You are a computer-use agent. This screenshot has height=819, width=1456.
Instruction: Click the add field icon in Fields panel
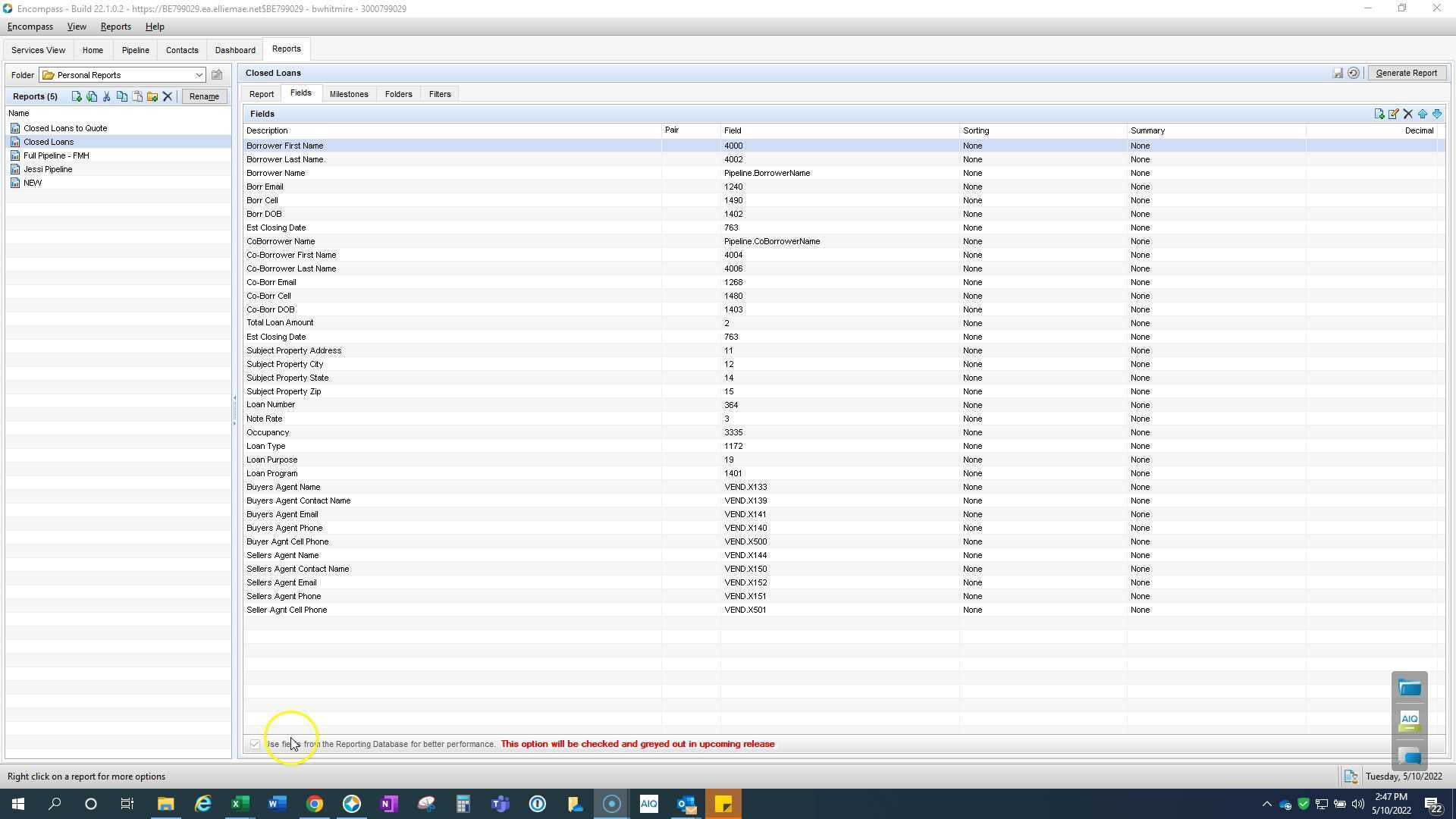coord(1379,114)
